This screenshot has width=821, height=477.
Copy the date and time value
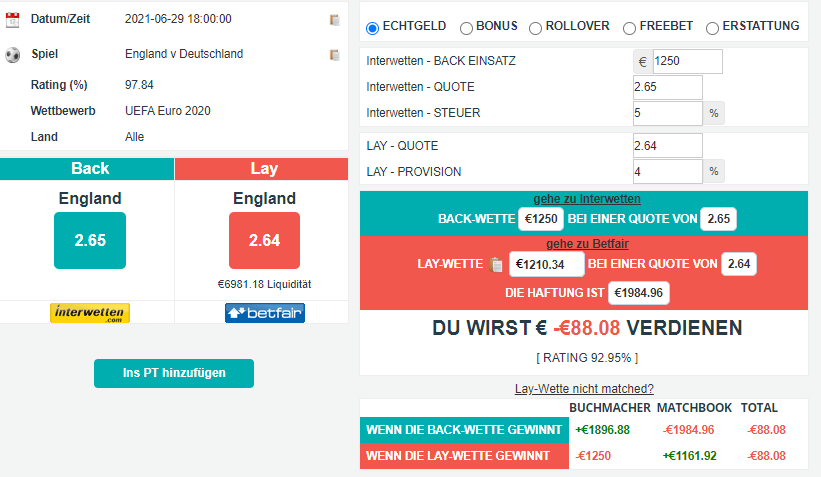pos(335,20)
